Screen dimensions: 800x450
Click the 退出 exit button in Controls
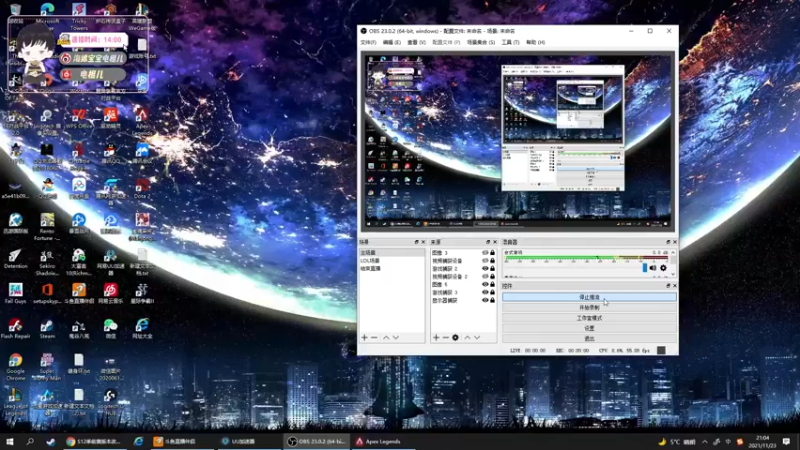589,338
